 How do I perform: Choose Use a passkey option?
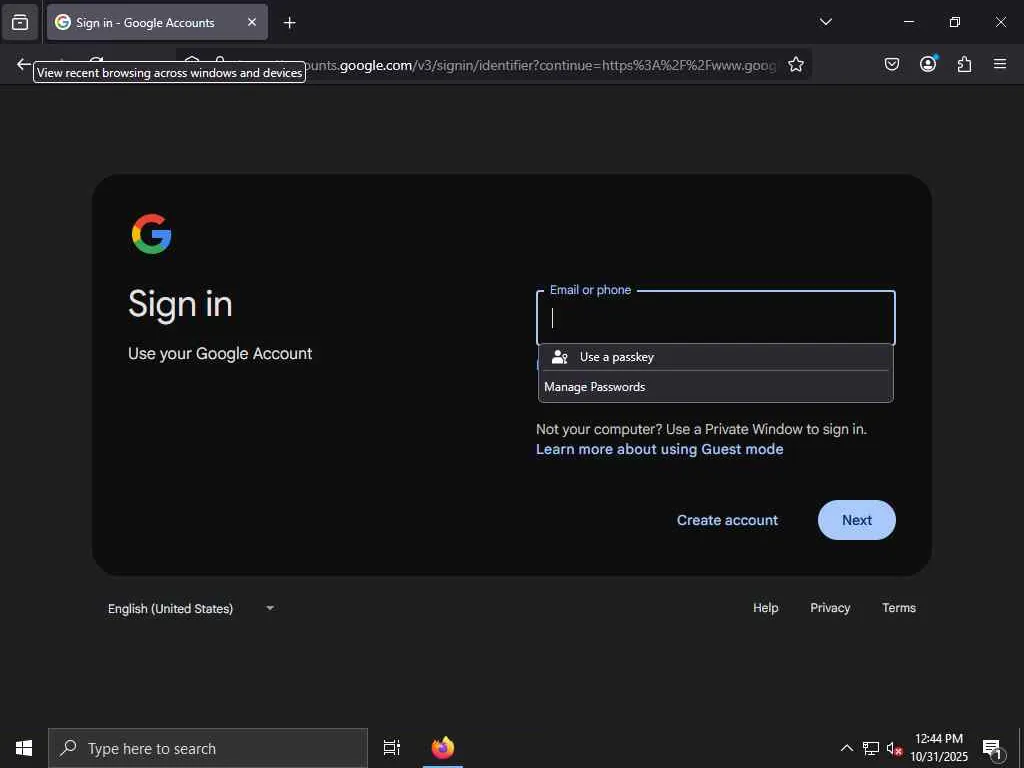click(716, 357)
